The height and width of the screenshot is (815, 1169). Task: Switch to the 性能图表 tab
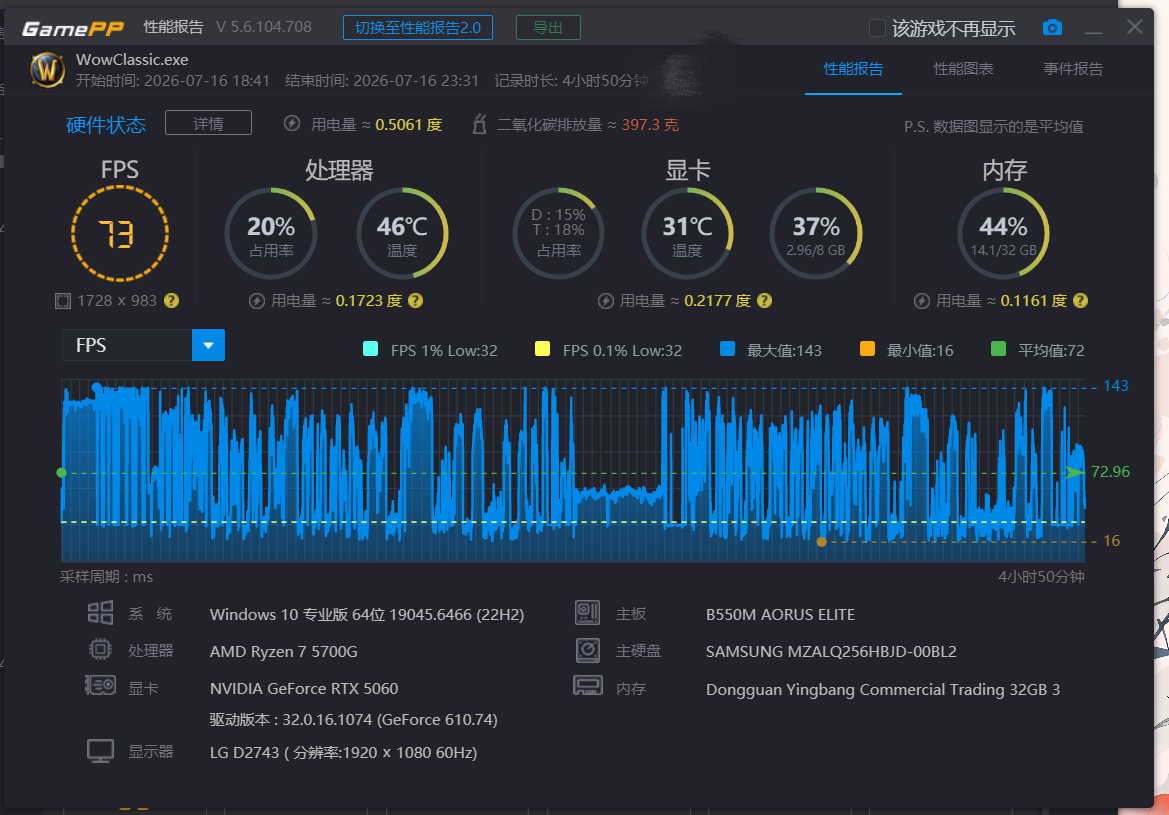point(963,69)
